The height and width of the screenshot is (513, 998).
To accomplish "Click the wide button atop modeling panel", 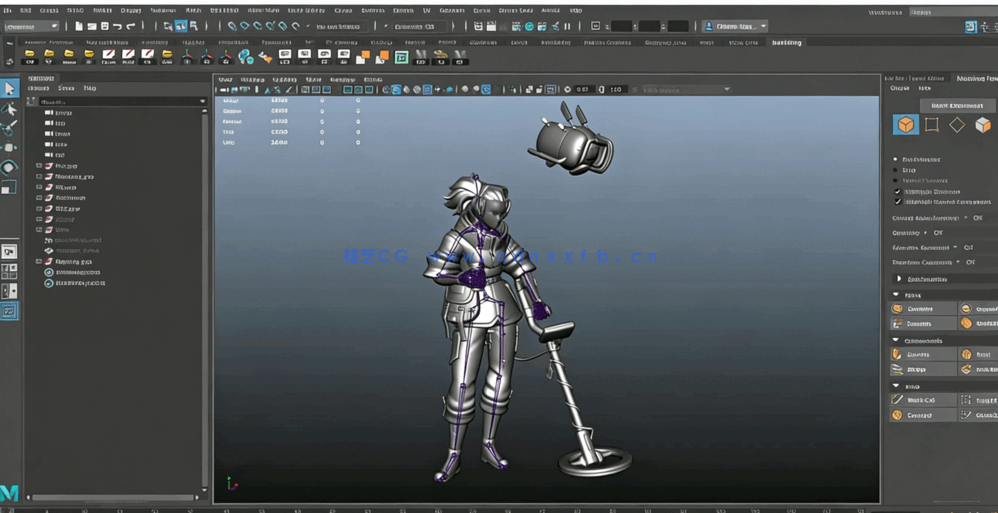I will (x=958, y=106).
